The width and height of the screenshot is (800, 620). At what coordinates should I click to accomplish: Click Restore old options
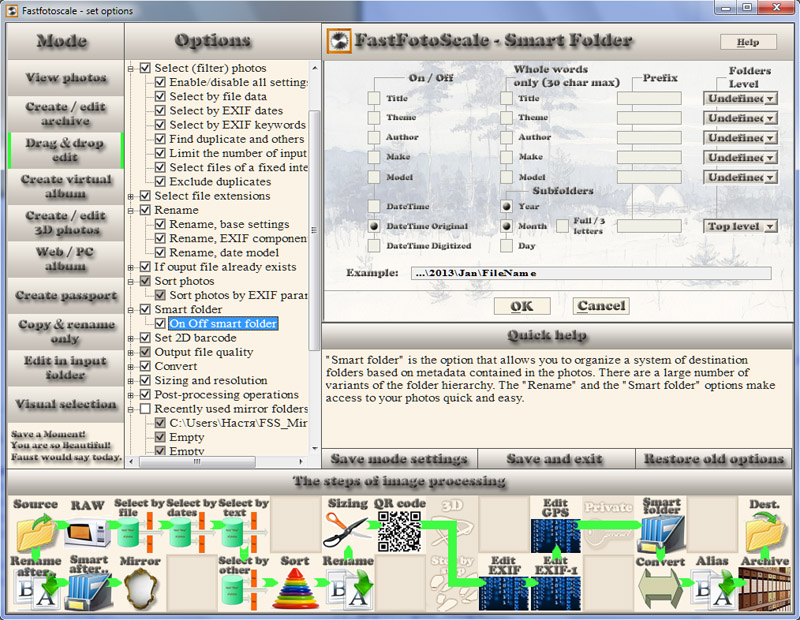714,459
